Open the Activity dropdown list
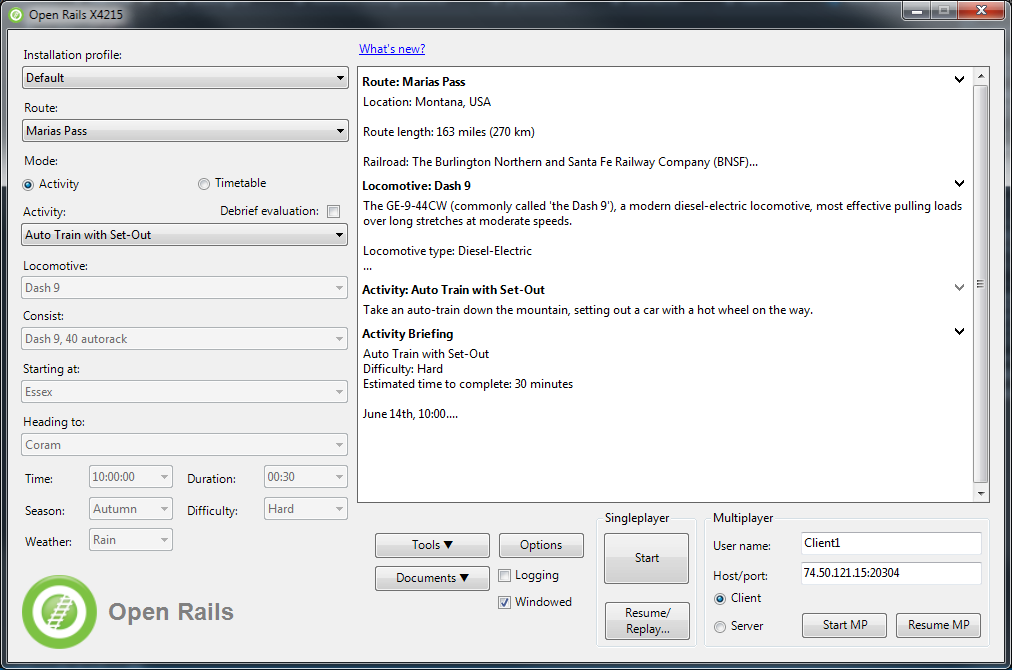Screen dimensions: 1012x670 point(185,235)
